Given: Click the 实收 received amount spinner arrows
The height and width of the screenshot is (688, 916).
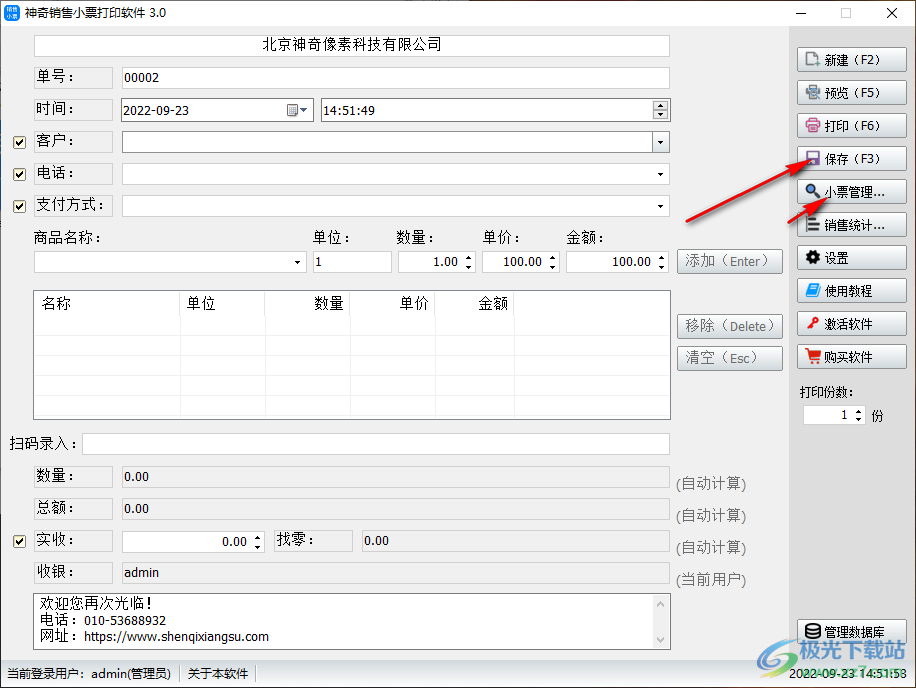Looking at the screenshot, I should tap(258, 541).
